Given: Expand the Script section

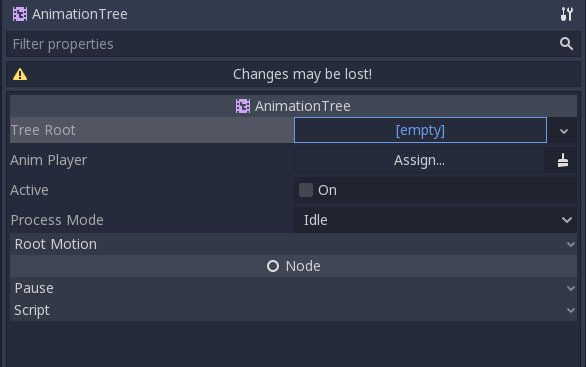Looking at the screenshot, I should [293, 310].
